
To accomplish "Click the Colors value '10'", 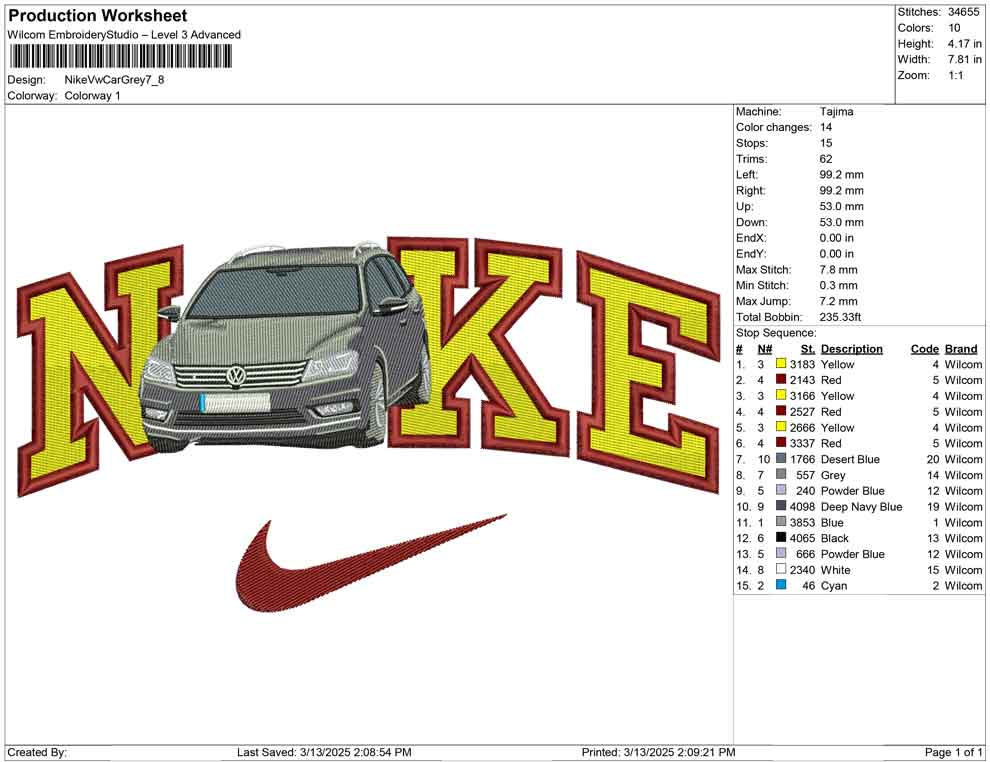I will click(954, 28).
